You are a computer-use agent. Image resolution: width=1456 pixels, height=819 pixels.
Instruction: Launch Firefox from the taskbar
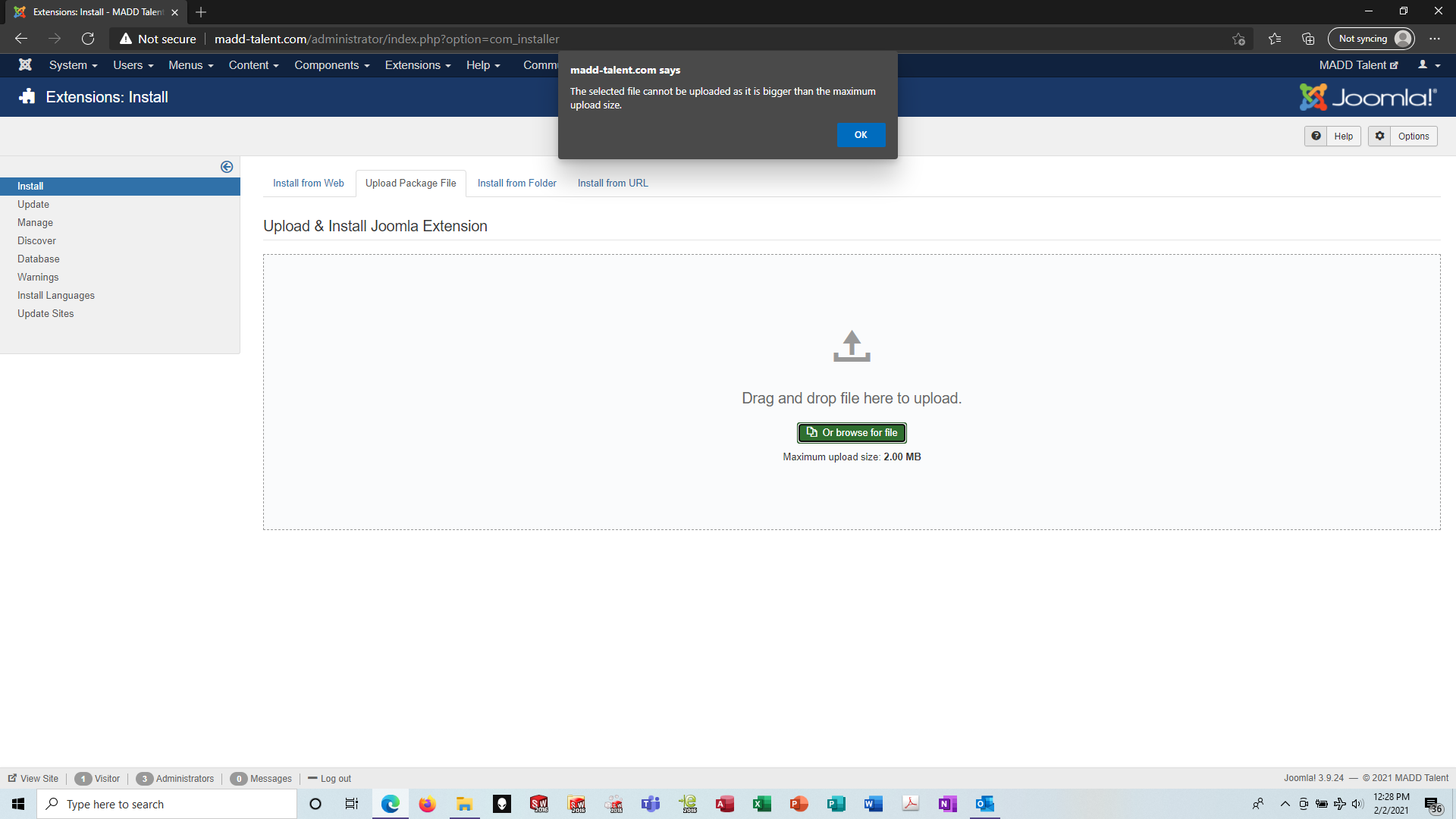428,804
